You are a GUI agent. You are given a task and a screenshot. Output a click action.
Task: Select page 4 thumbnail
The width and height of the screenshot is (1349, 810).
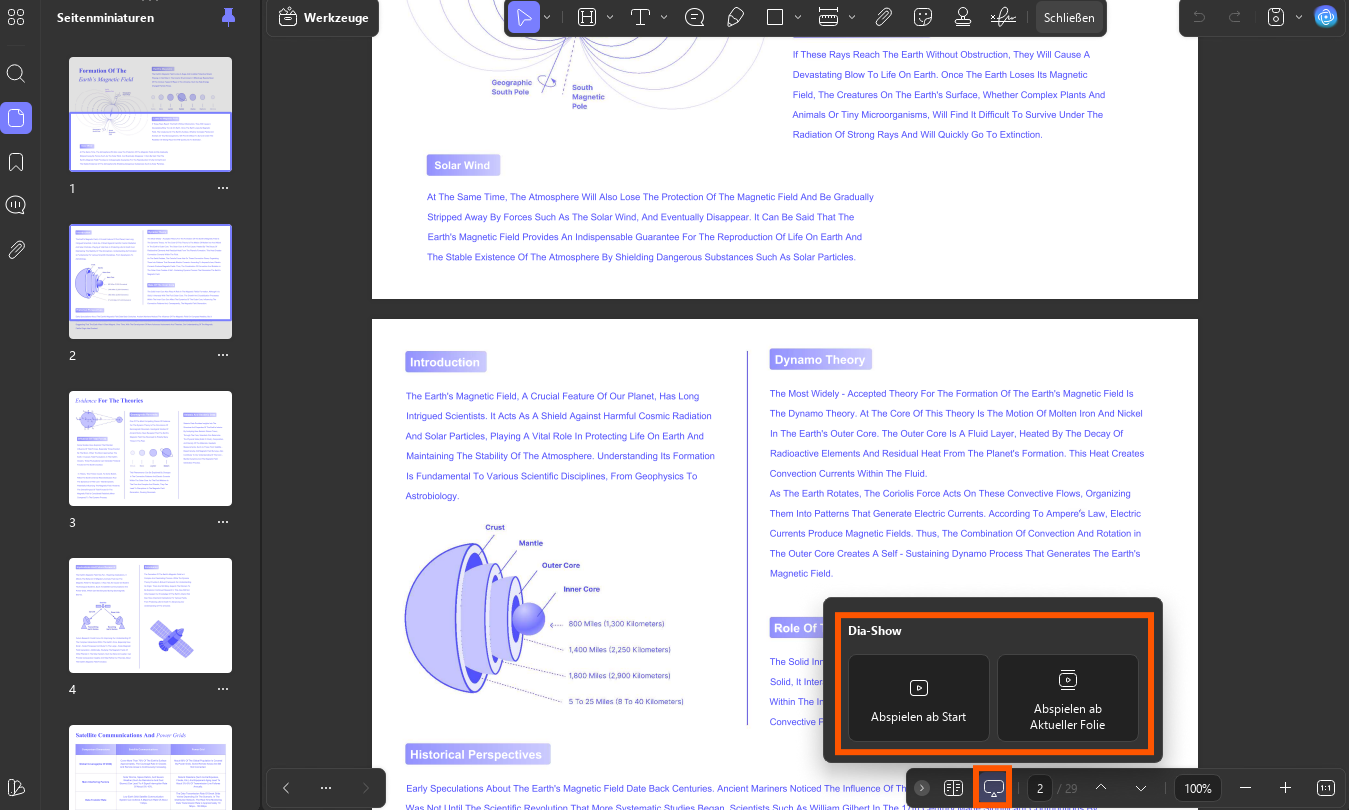(x=151, y=615)
